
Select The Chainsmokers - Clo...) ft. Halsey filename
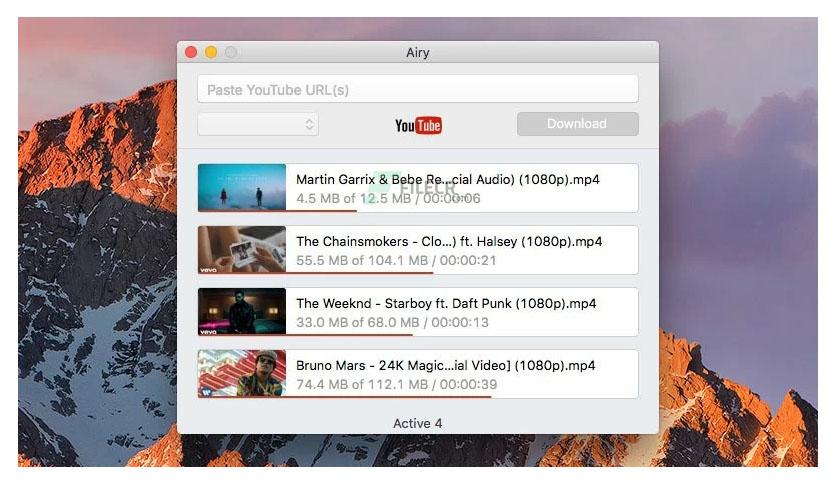coord(449,241)
